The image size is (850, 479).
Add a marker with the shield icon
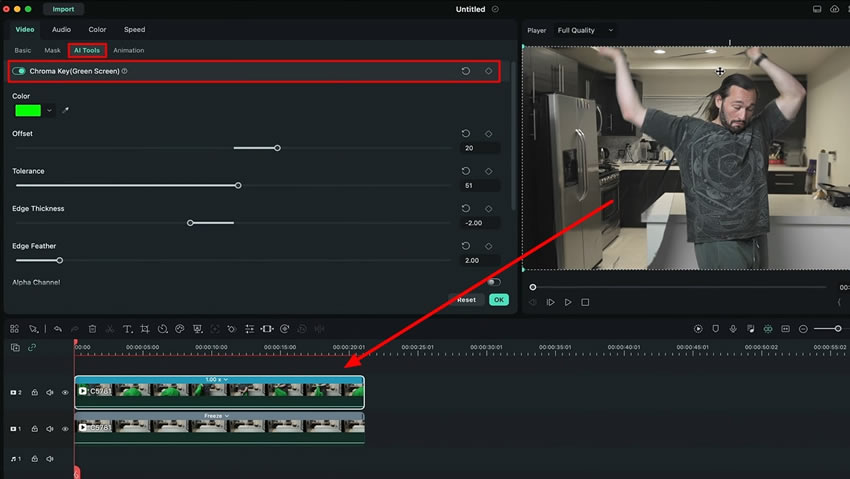tap(716, 329)
